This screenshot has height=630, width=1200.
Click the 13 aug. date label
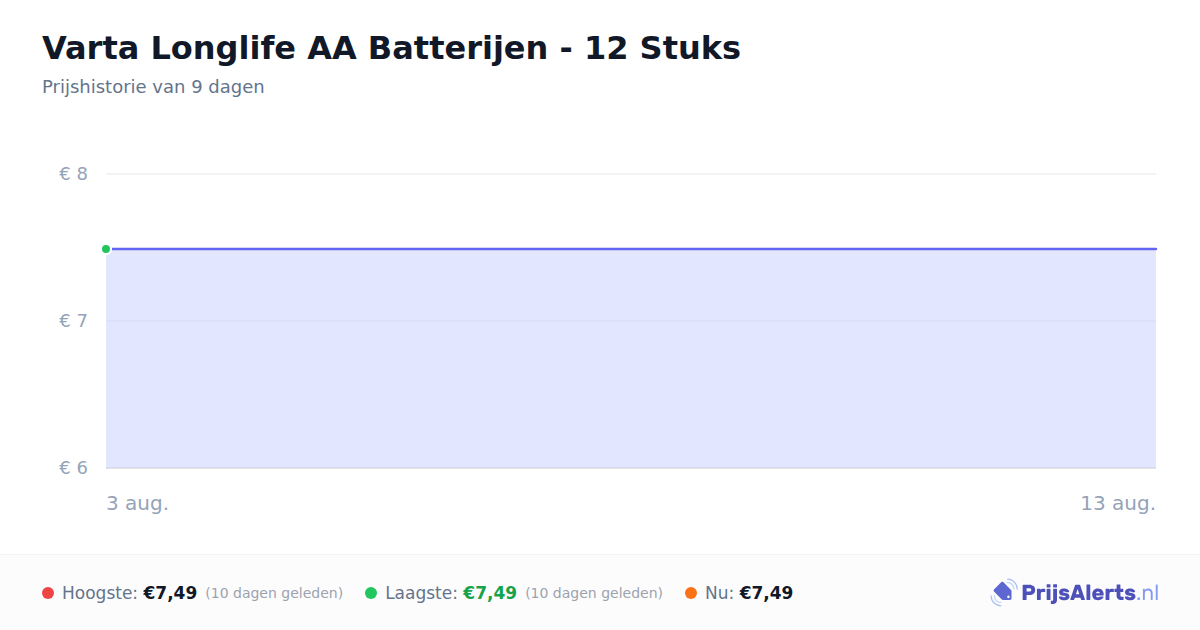pos(1118,503)
